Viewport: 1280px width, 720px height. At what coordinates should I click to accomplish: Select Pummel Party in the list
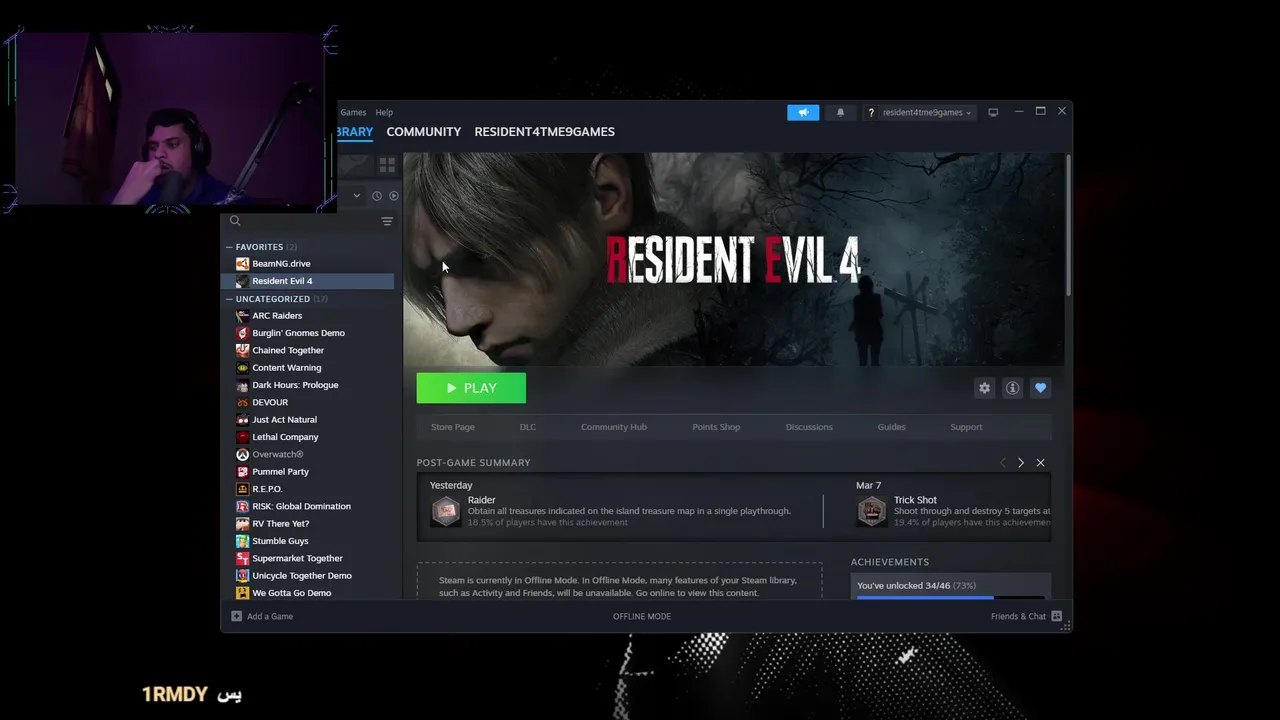(308, 472)
